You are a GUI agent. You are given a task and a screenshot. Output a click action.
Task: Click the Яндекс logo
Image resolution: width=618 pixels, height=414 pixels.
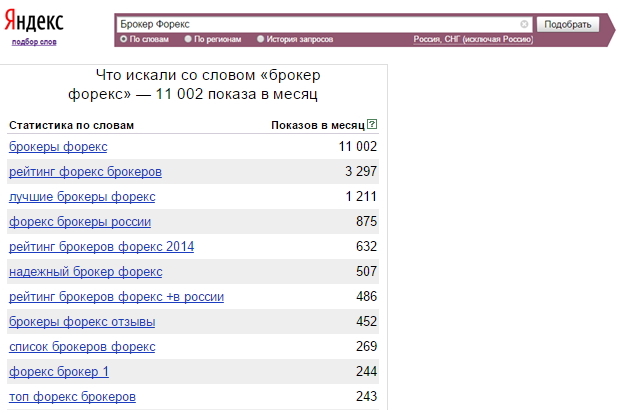tap(35, 23)
